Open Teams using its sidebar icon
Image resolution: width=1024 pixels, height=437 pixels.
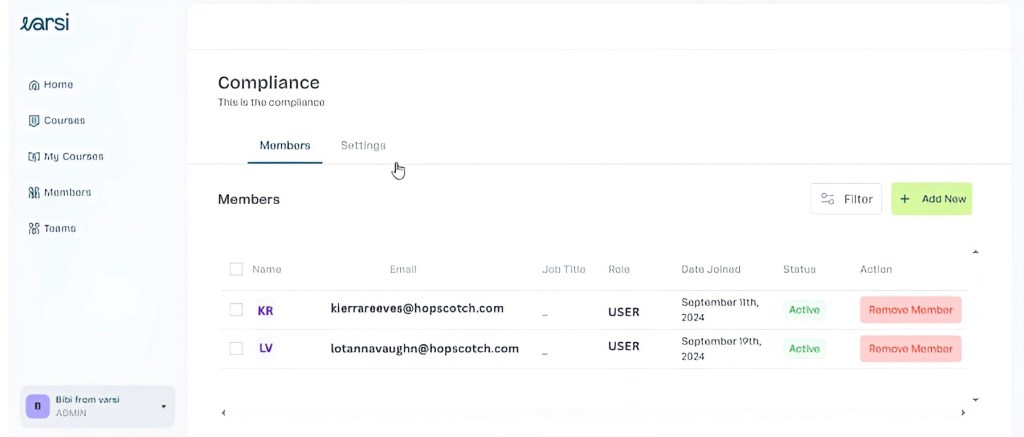34,229
